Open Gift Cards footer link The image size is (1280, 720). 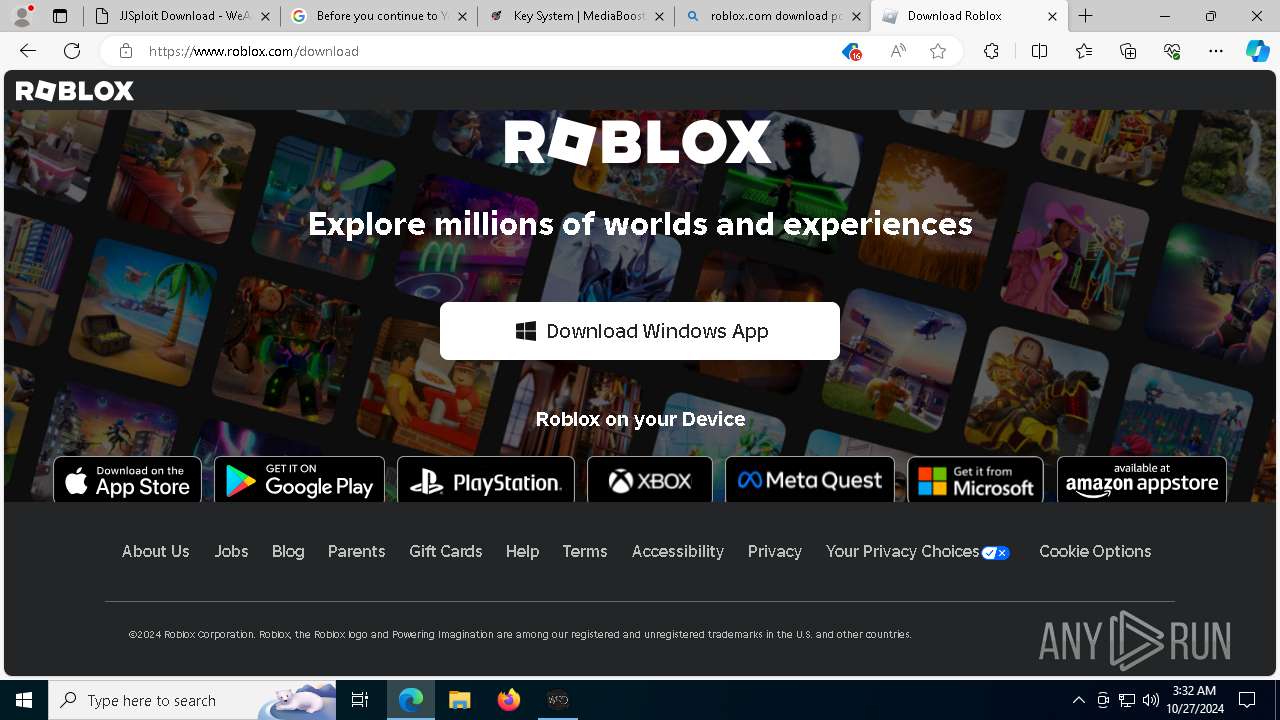tap(445, 552)
